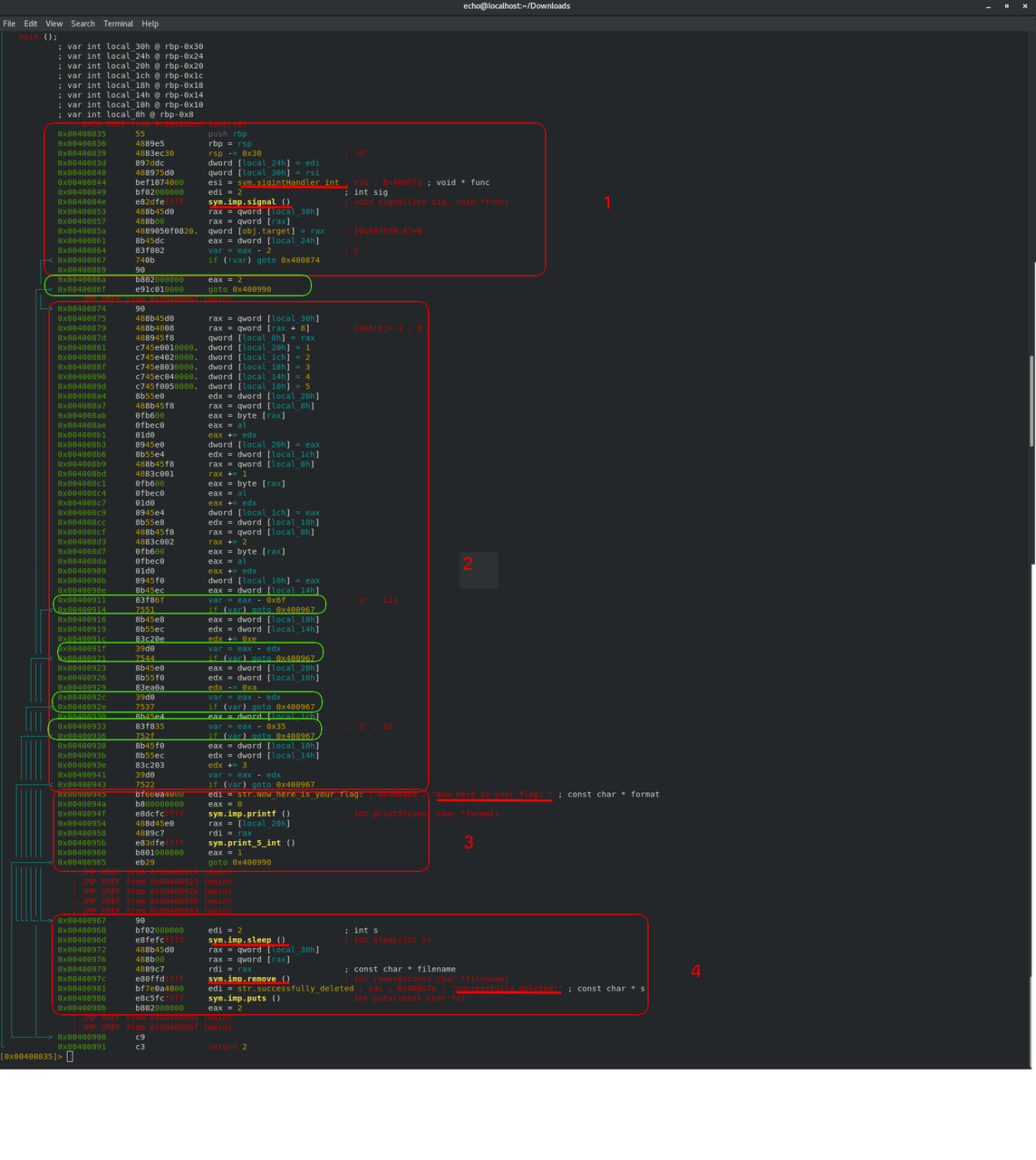Open the View menu
The width and height of the screenshot is (1036, 1160).
54,24
